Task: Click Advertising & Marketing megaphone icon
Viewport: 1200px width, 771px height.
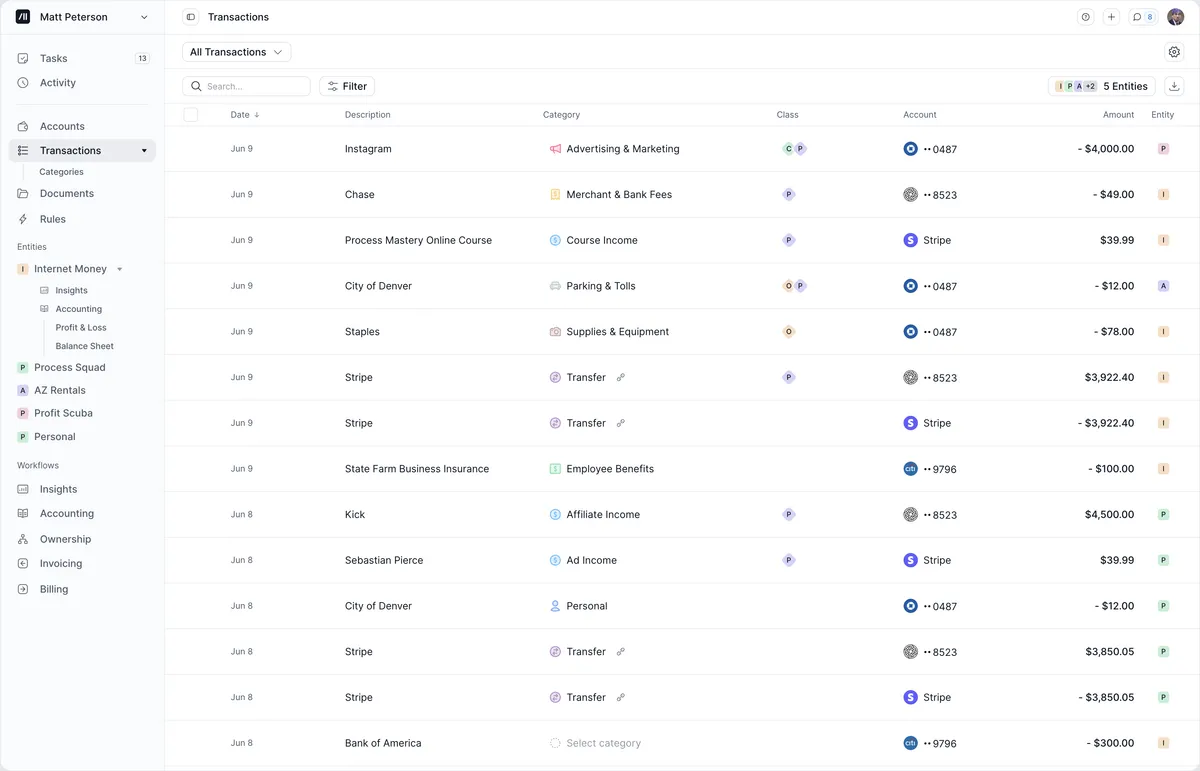Action: point(555,149)
